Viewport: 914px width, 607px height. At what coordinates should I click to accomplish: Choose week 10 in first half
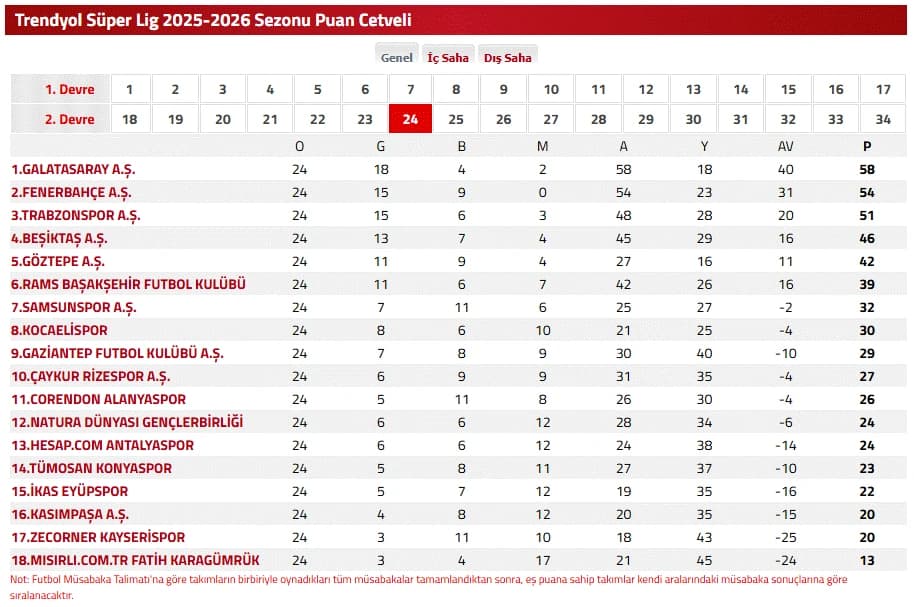tap(551, 89)
